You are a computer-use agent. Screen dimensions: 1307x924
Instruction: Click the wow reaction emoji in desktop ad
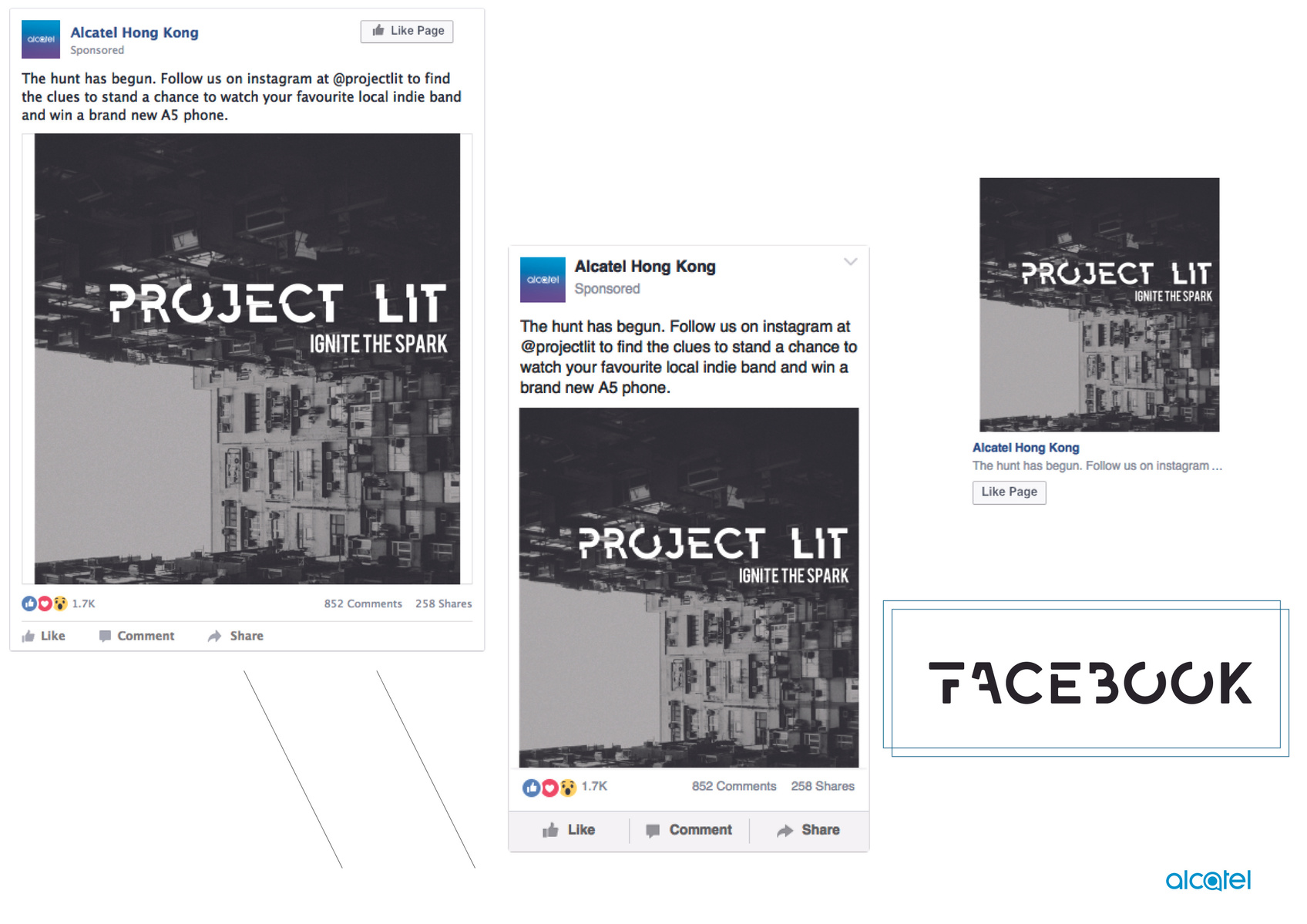60,603
